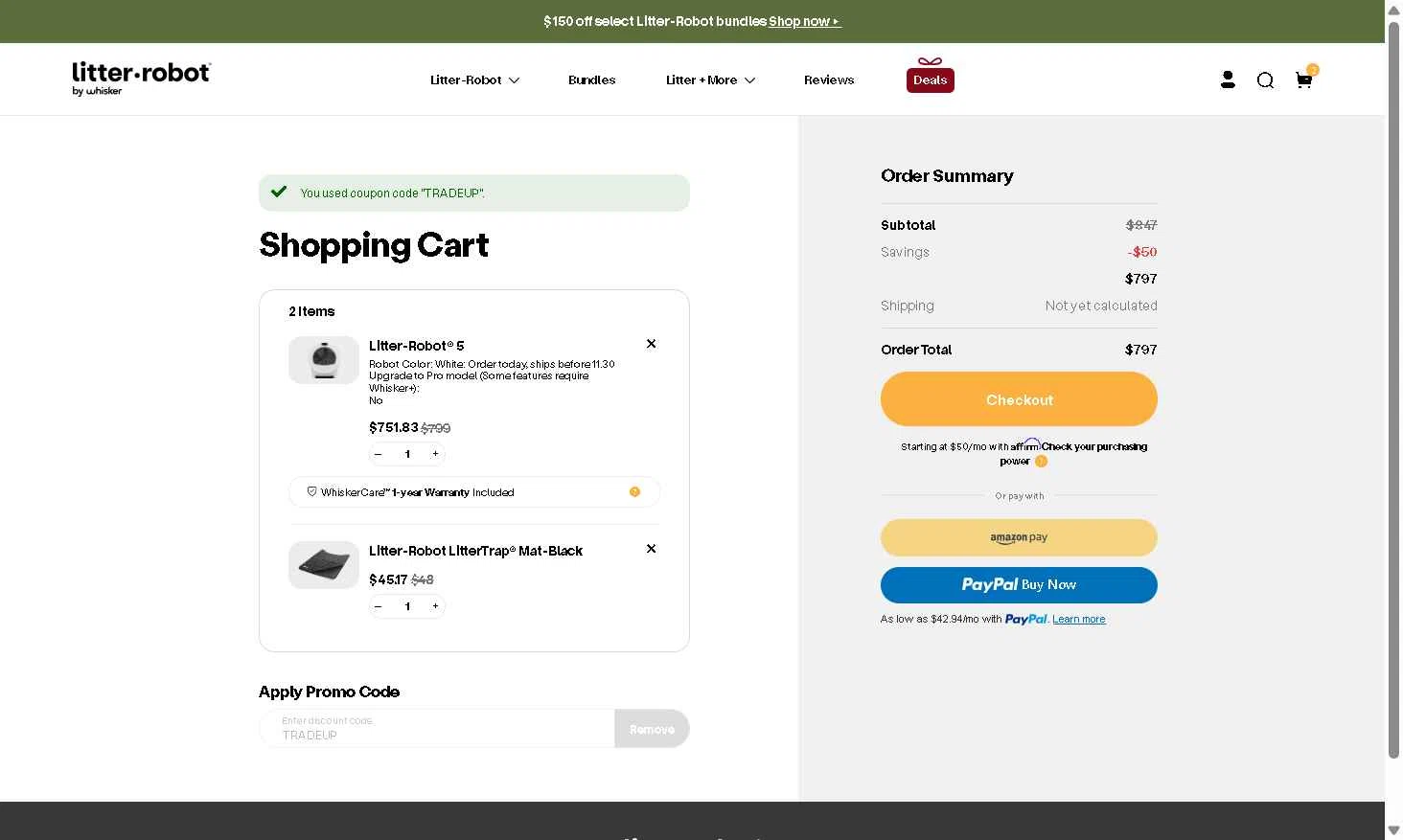Click the PayPal logo in financing text
The width and height of the screenshot is (1403, 840).
click(1025, 620)
